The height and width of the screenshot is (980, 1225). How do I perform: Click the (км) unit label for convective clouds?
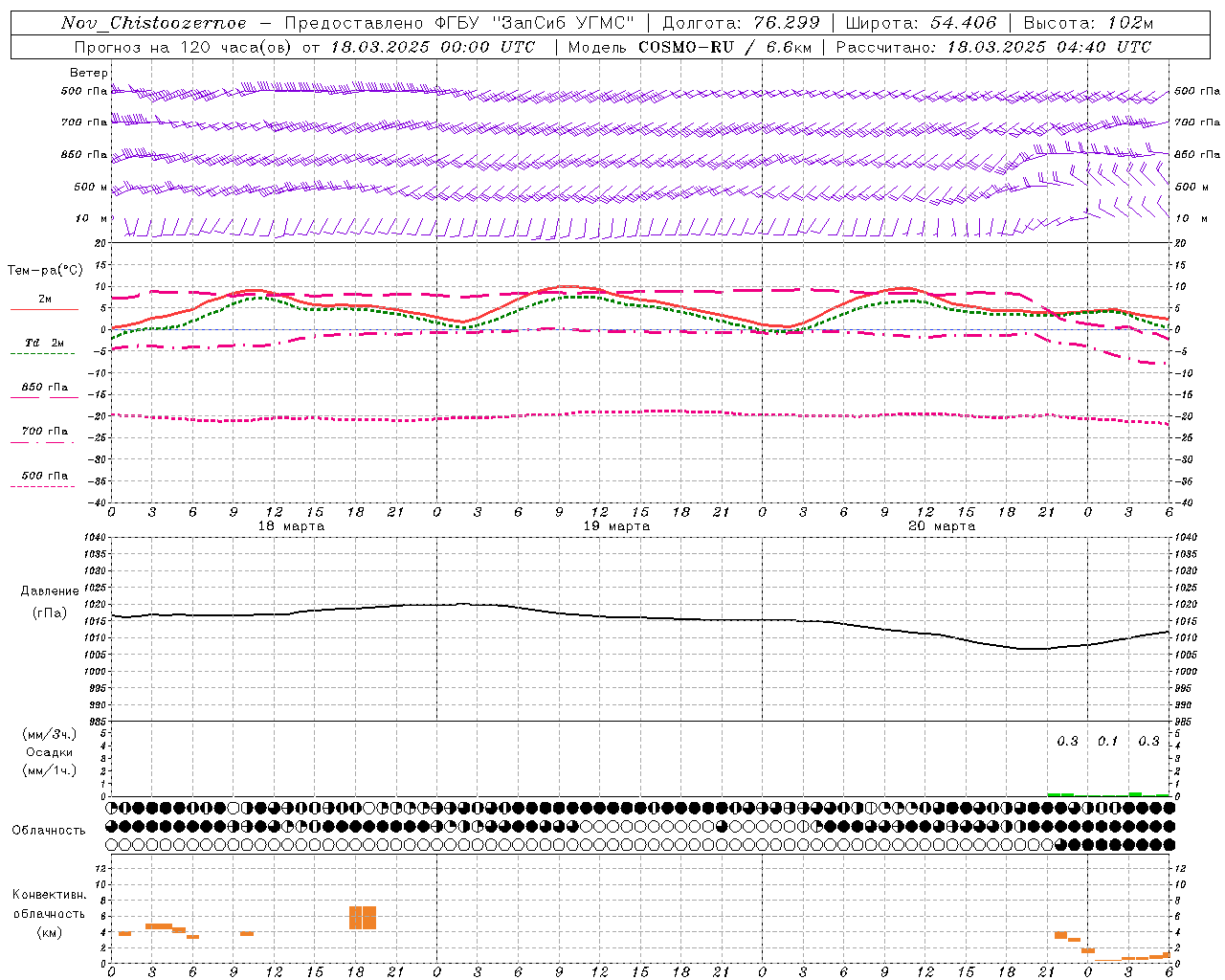tap(49, 932)
